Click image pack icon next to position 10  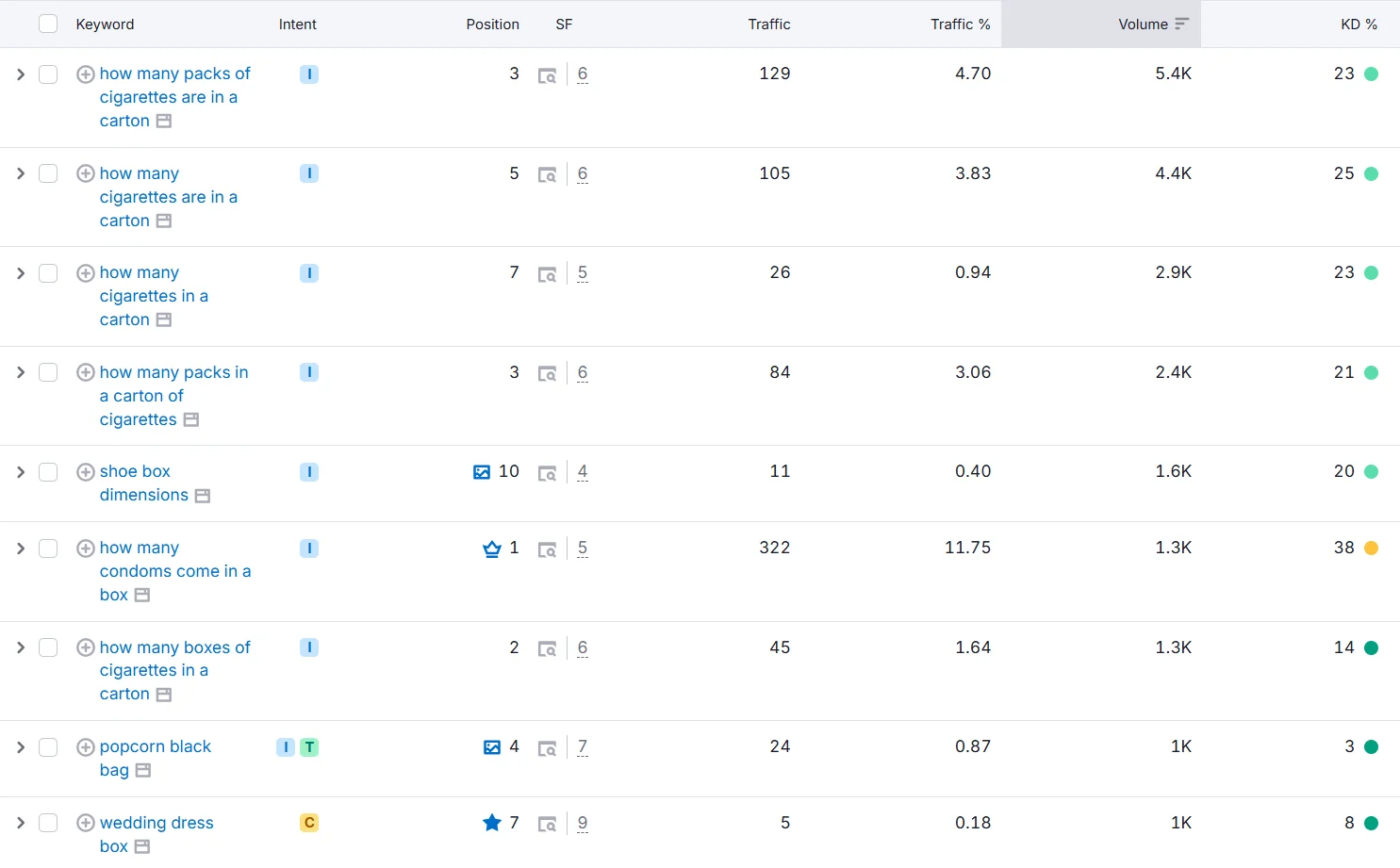tap(482, 472)
